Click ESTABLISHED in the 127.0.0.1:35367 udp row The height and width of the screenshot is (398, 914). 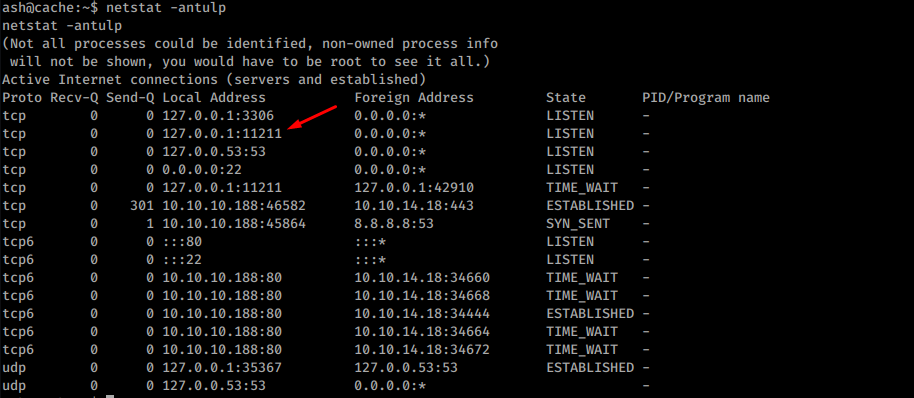(x=590, y=368)
